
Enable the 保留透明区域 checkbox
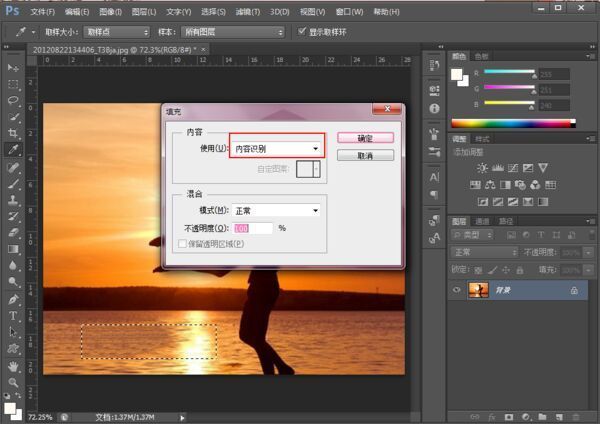click(183, 244)
